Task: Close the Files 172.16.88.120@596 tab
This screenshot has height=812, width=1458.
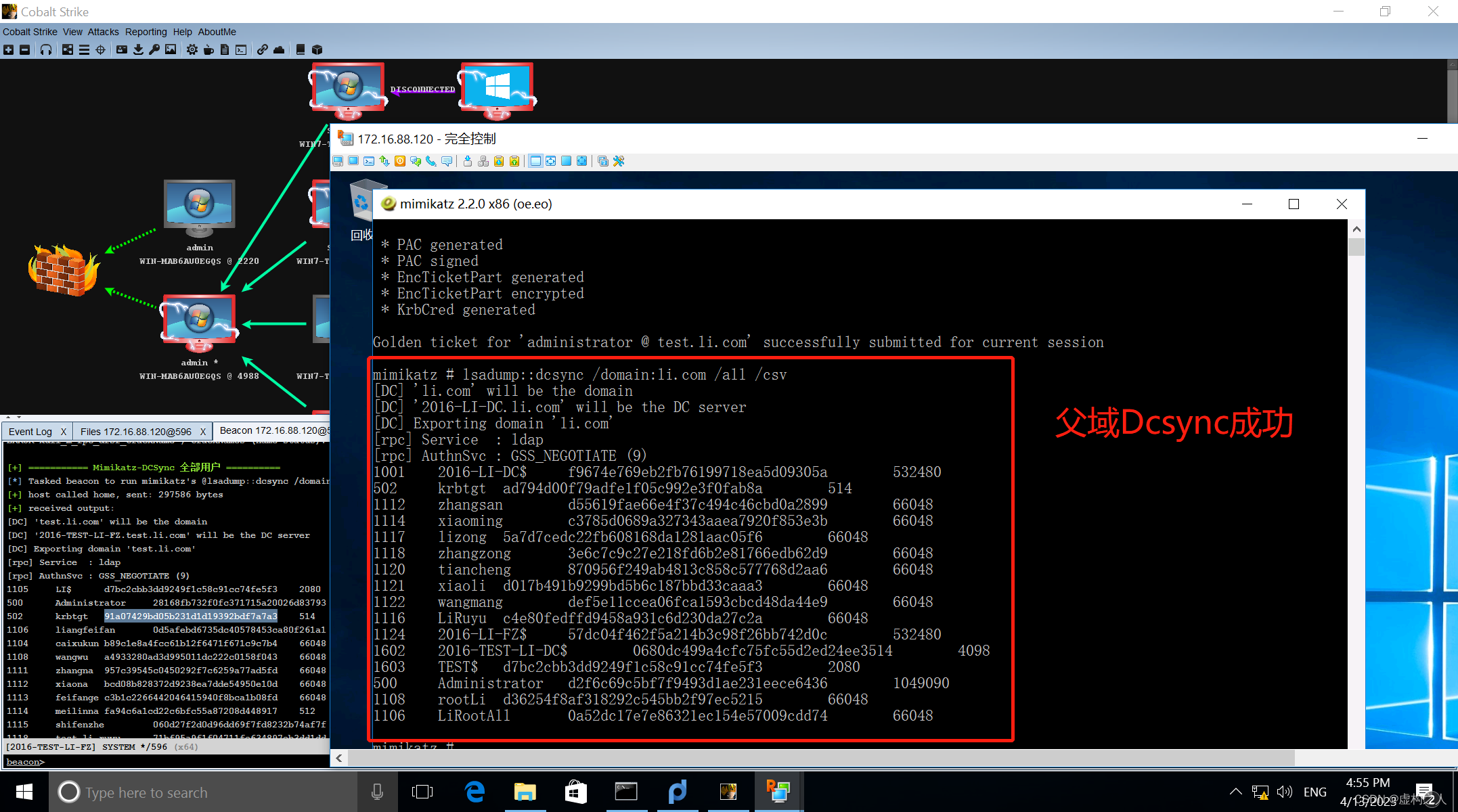Action: (202, 432)
